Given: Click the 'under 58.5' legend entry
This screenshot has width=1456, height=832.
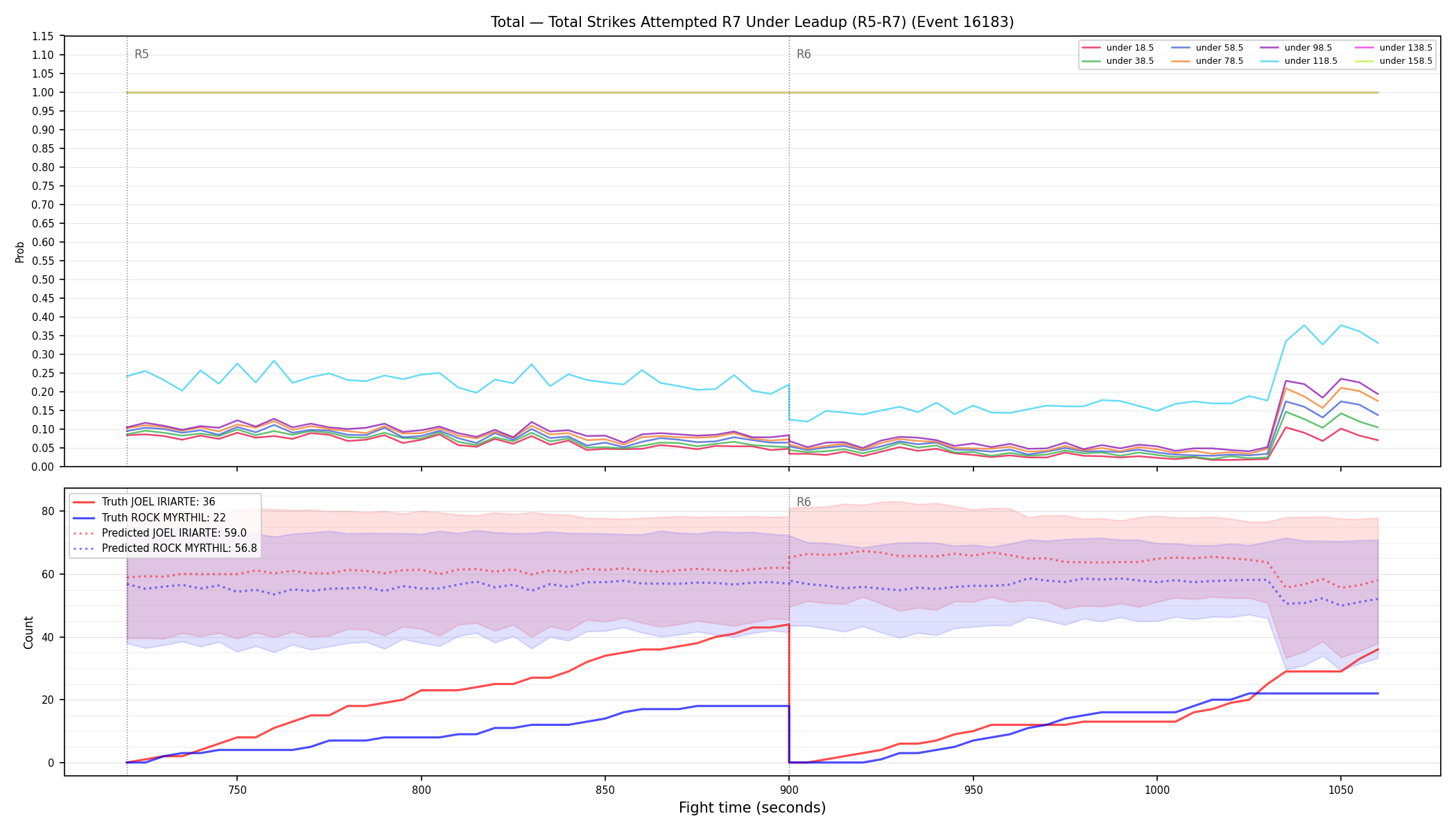Looking at the screenshot, I should tap(1208, 48).
